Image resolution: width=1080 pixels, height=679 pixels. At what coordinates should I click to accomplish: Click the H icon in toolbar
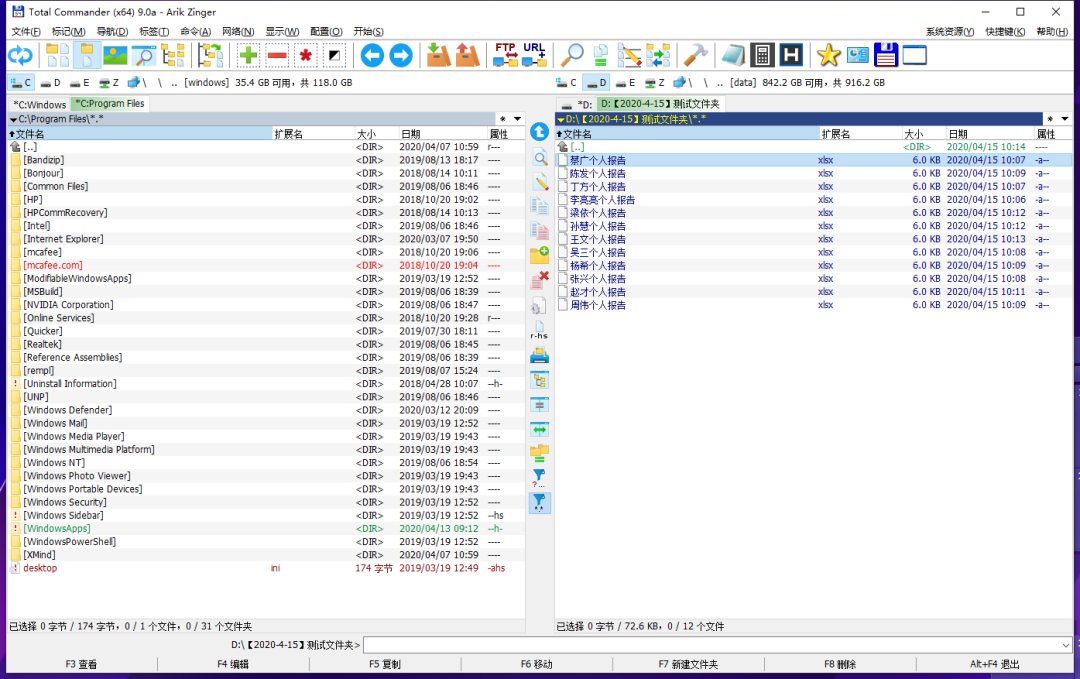point(791,56)
